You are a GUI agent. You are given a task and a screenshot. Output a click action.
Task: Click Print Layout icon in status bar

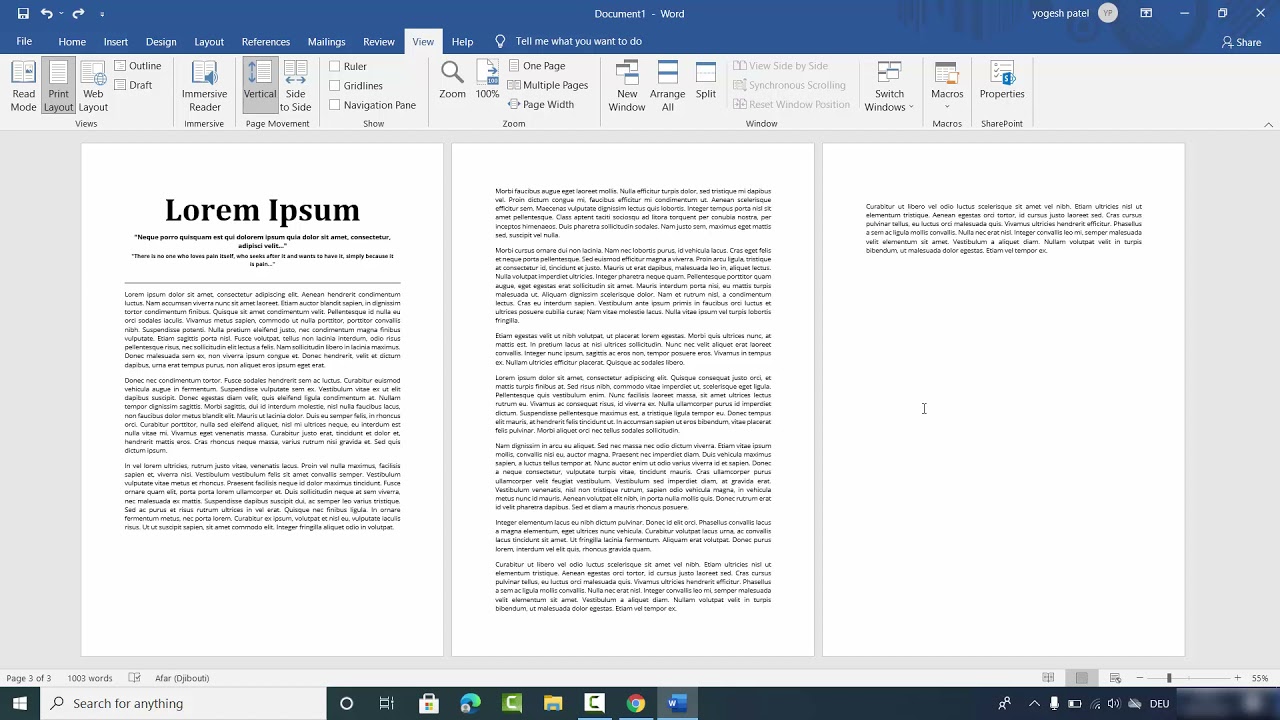[x=1081, y=678]
